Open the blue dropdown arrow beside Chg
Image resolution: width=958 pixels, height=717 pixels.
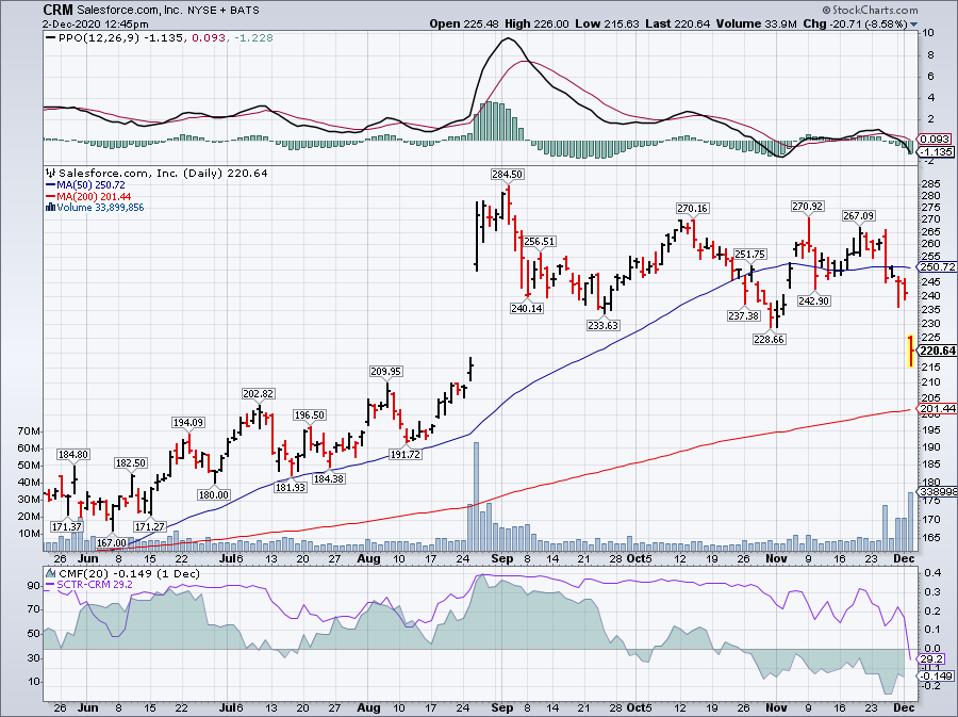[x=914, y=25]
